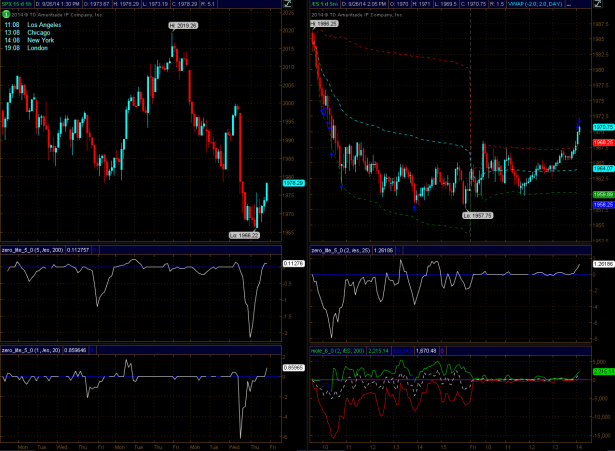The image size is (615, 451).
Task: Click the cyan 1978.29 last price tag on SPX axis
Action: (x=294, y=183)
